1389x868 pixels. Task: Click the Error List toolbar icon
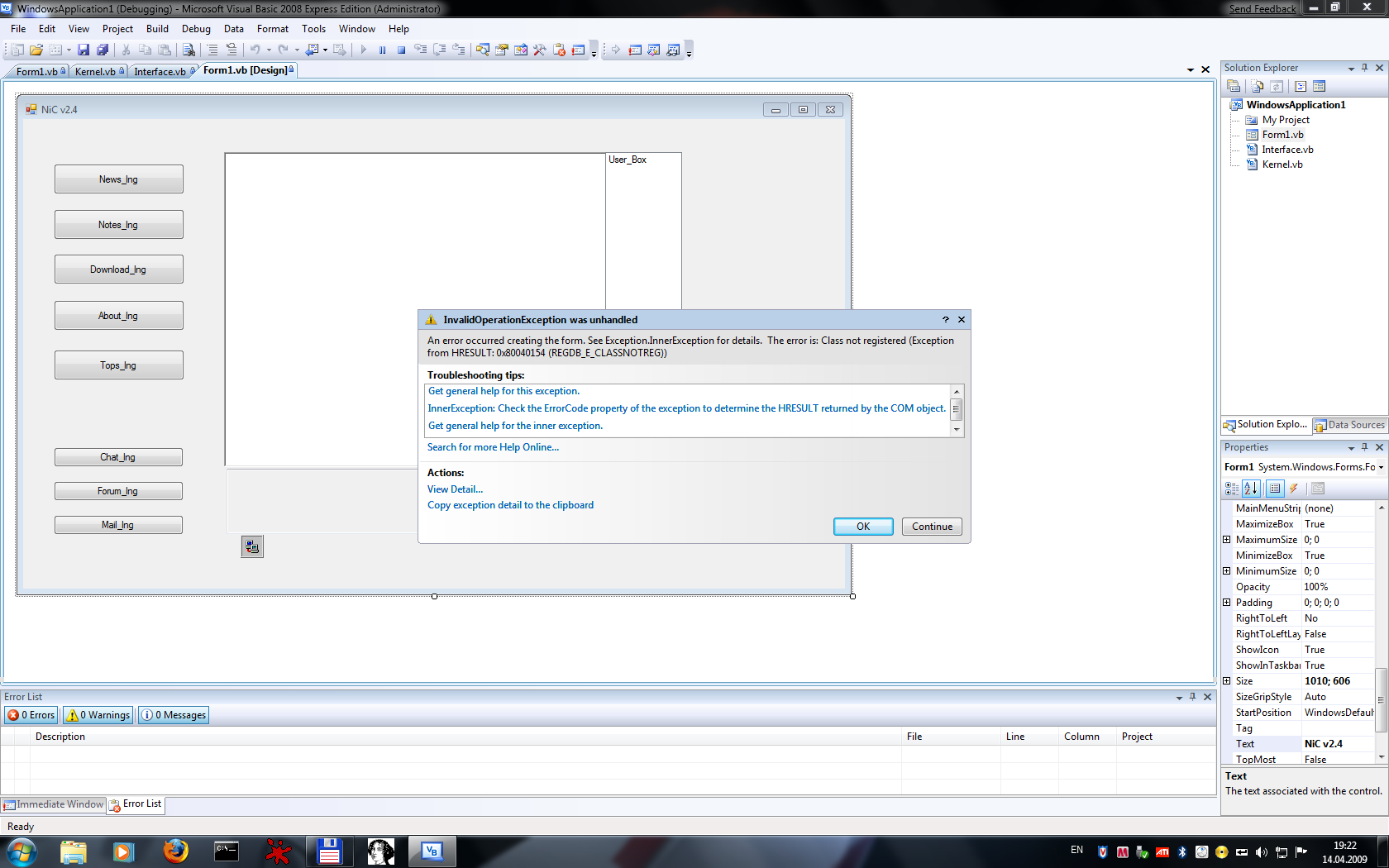point(559,50)
